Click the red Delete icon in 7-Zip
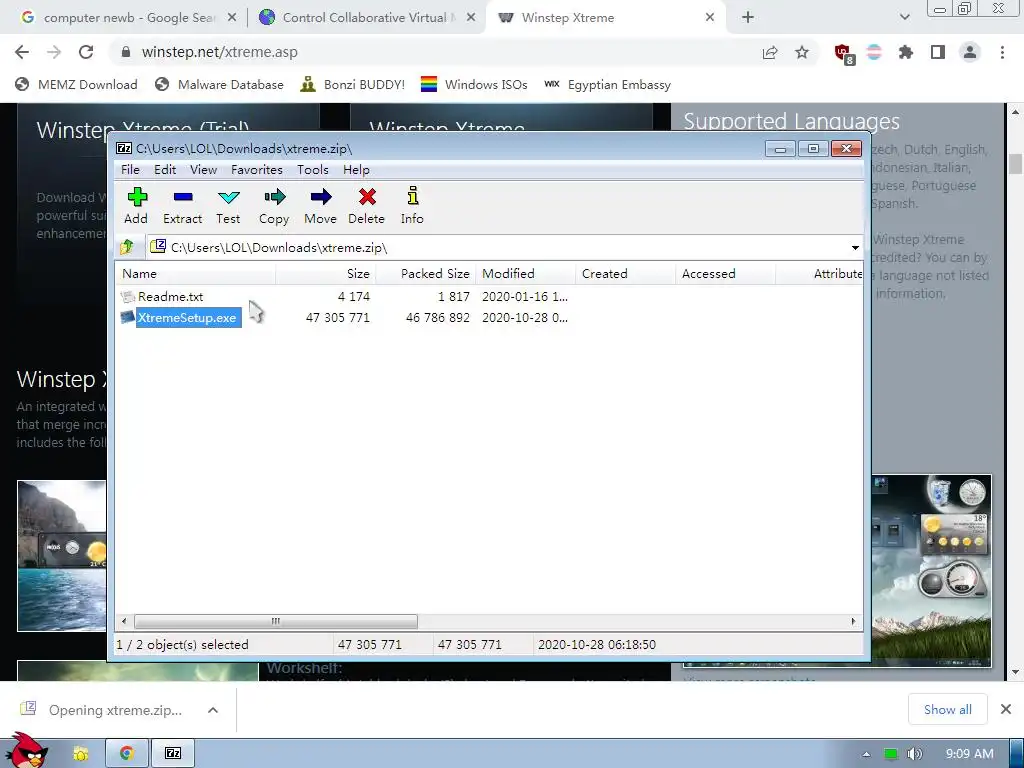 [x=366, y=206]
